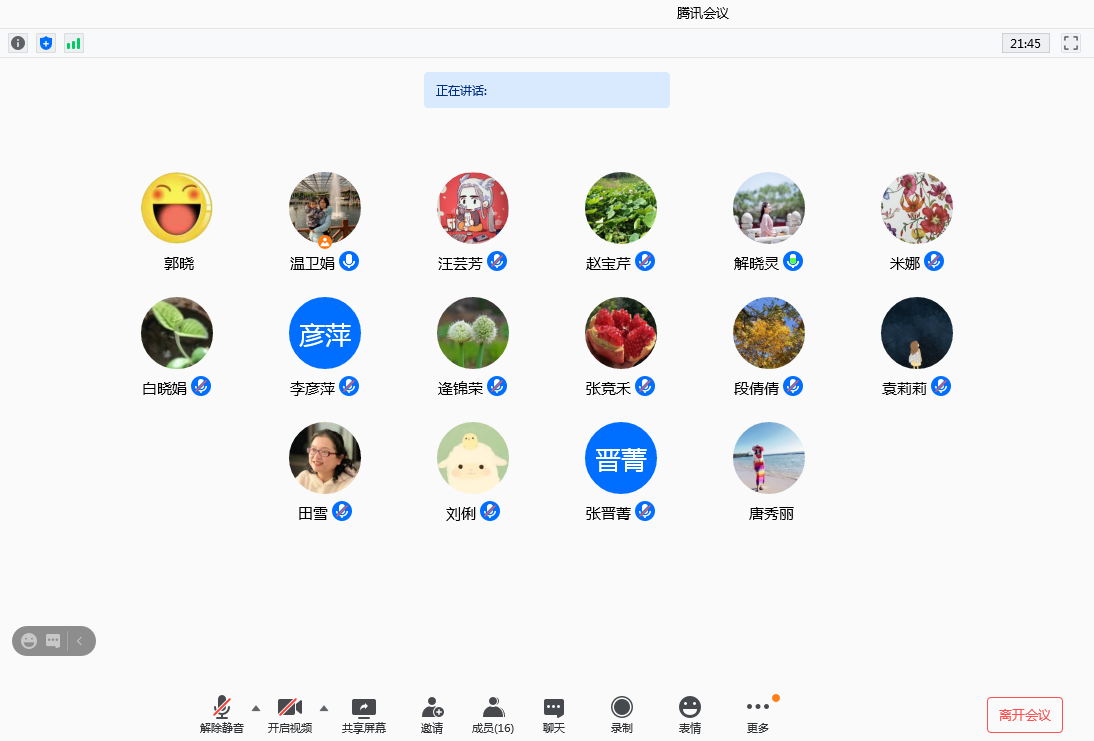1094x741 pixels.
Task: Open the Members (成员) list
Action: click(x=493, y=715)
